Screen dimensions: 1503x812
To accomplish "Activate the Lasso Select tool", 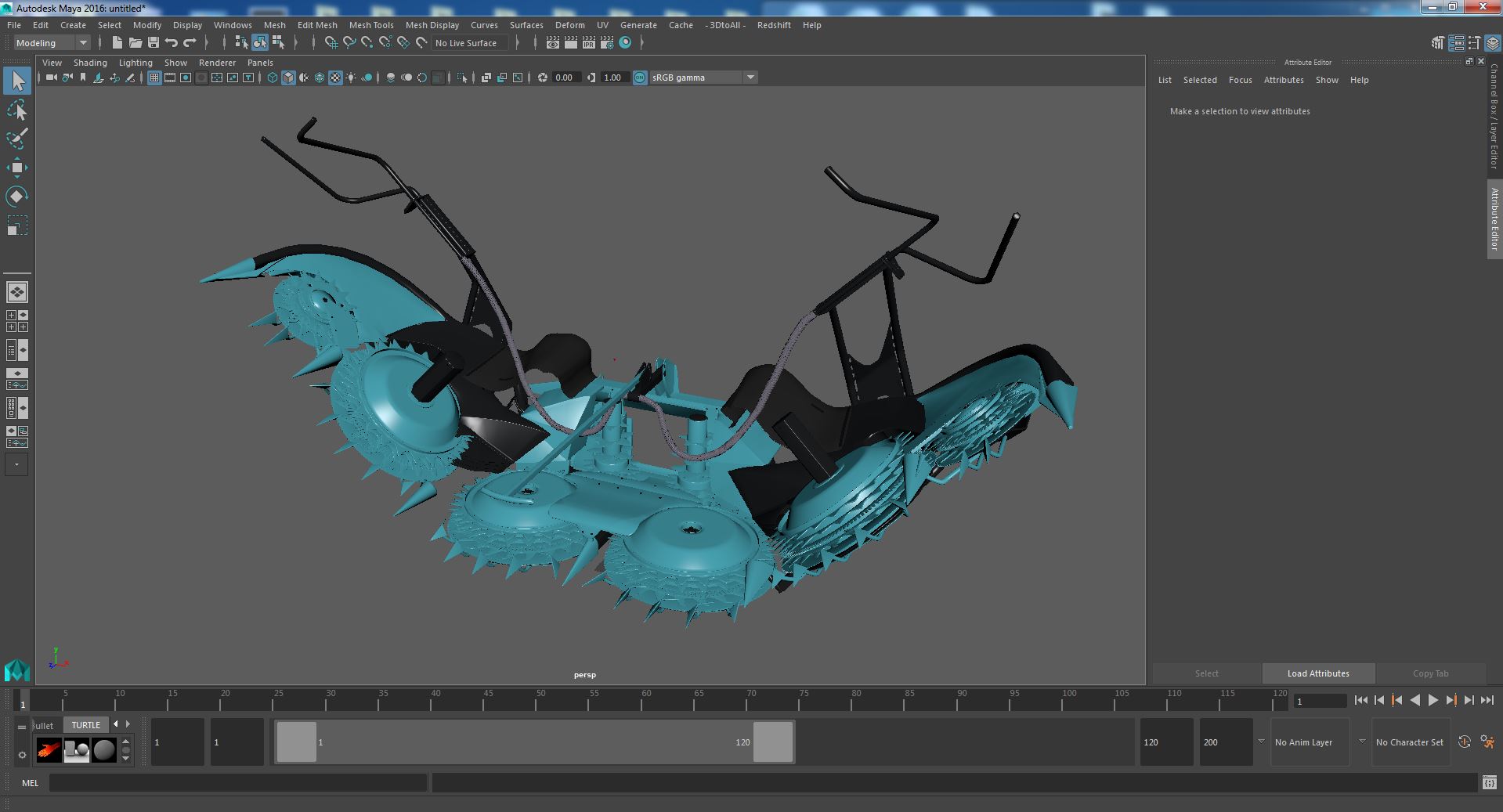I will point(16,110).
